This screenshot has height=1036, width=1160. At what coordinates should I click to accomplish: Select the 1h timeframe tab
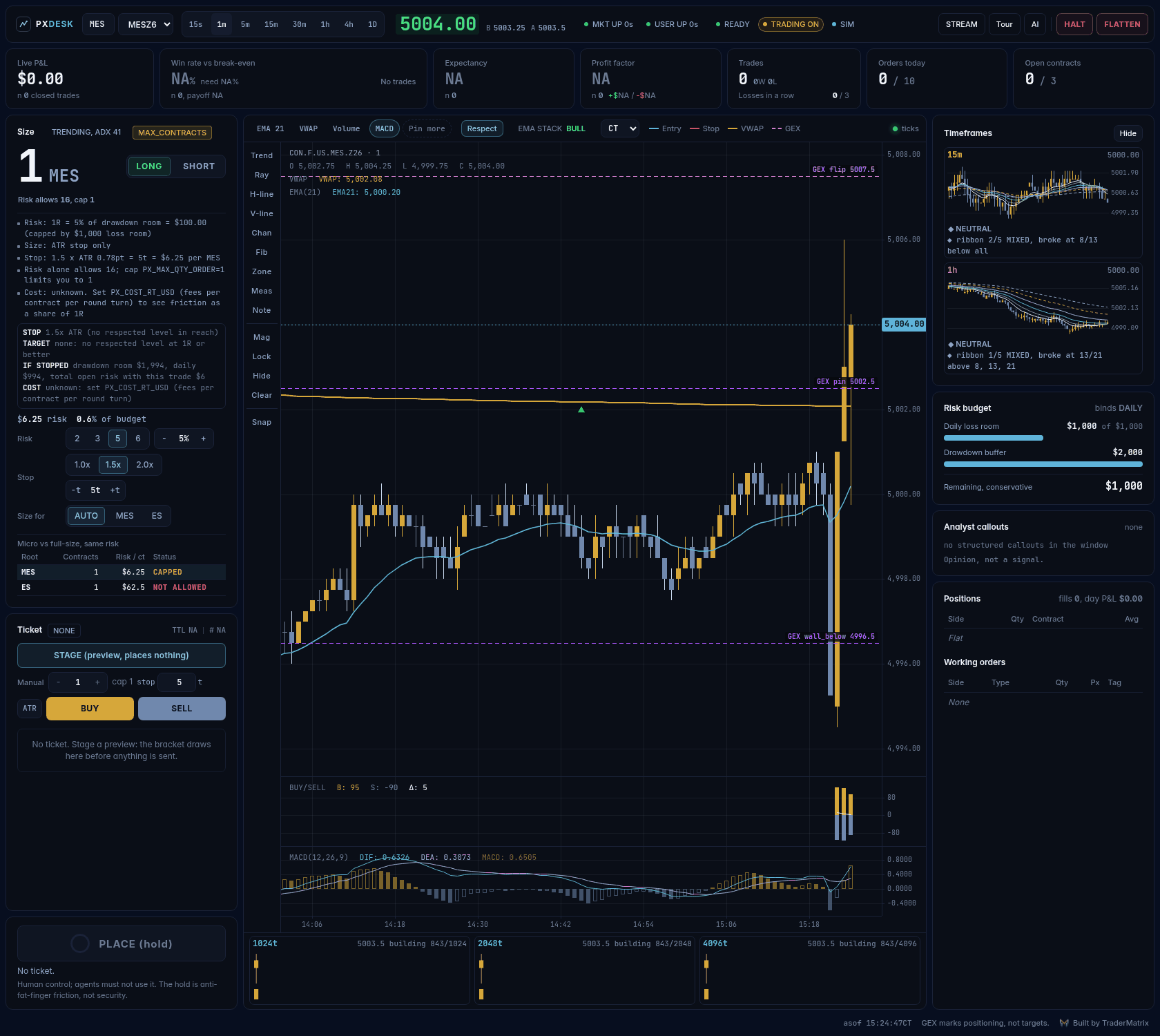[x=325, y=24]
